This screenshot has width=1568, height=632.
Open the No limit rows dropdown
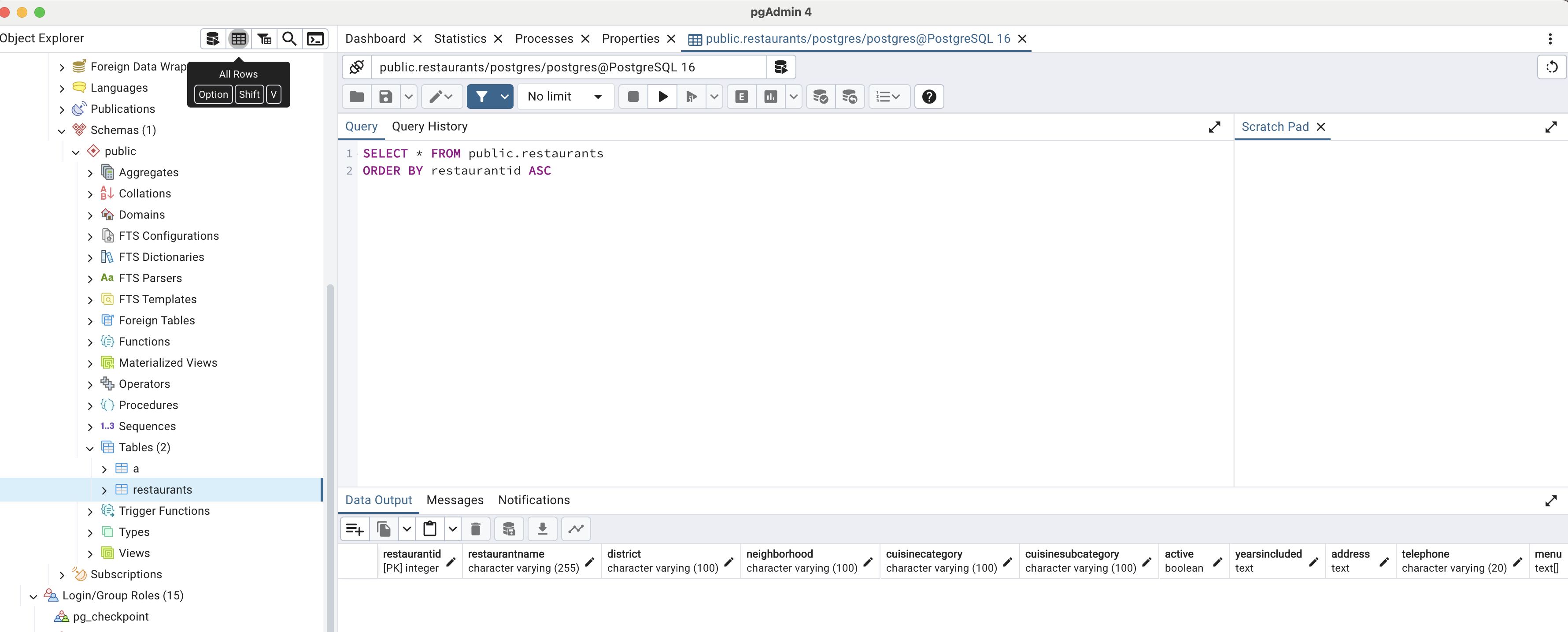564,97
